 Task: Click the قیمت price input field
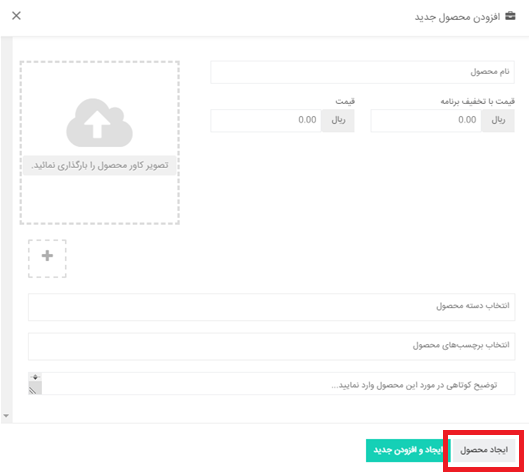[x=266, y=120]
